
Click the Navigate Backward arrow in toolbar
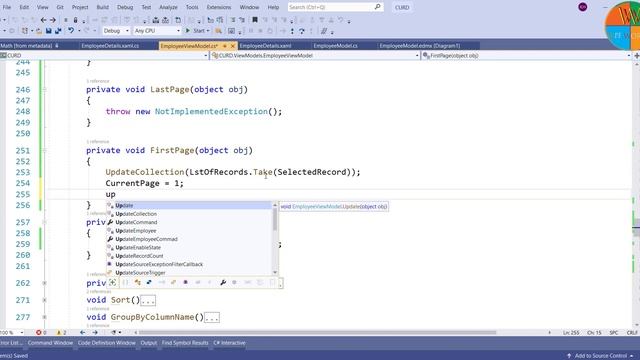pyautogui.click(x=44, y=20)
